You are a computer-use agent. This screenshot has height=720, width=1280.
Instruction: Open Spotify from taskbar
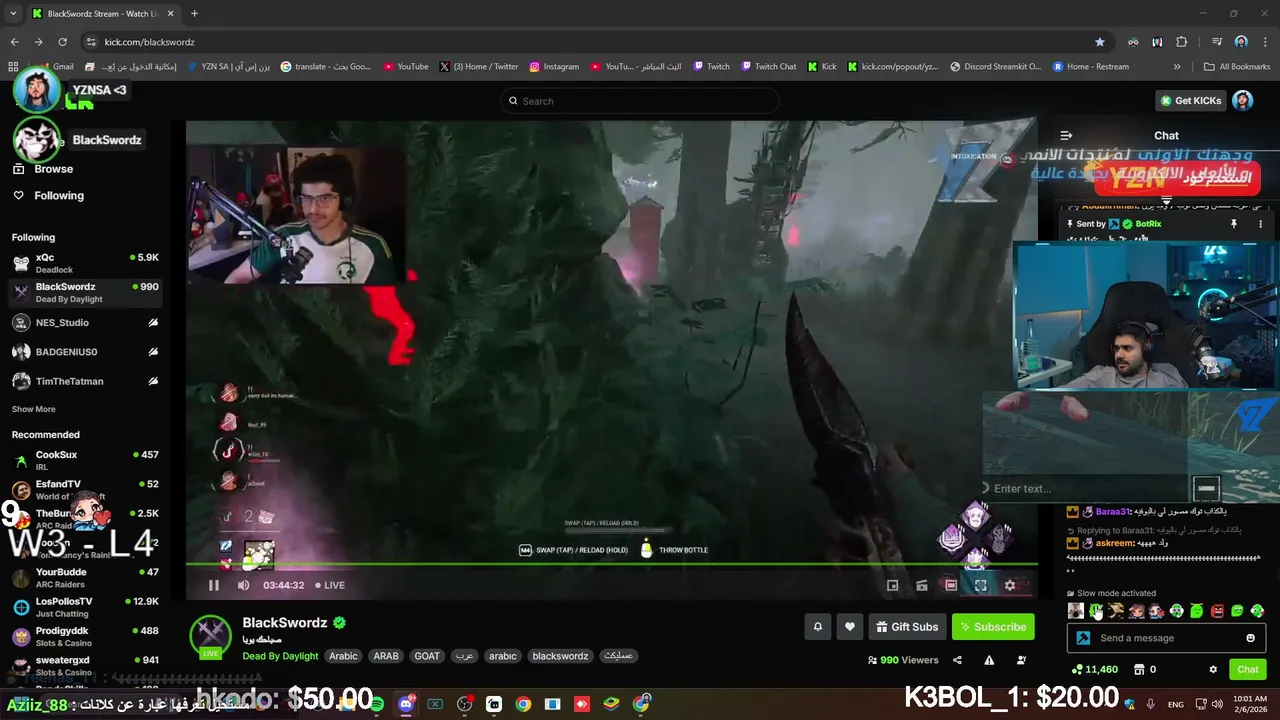click(x=376, y=704)
